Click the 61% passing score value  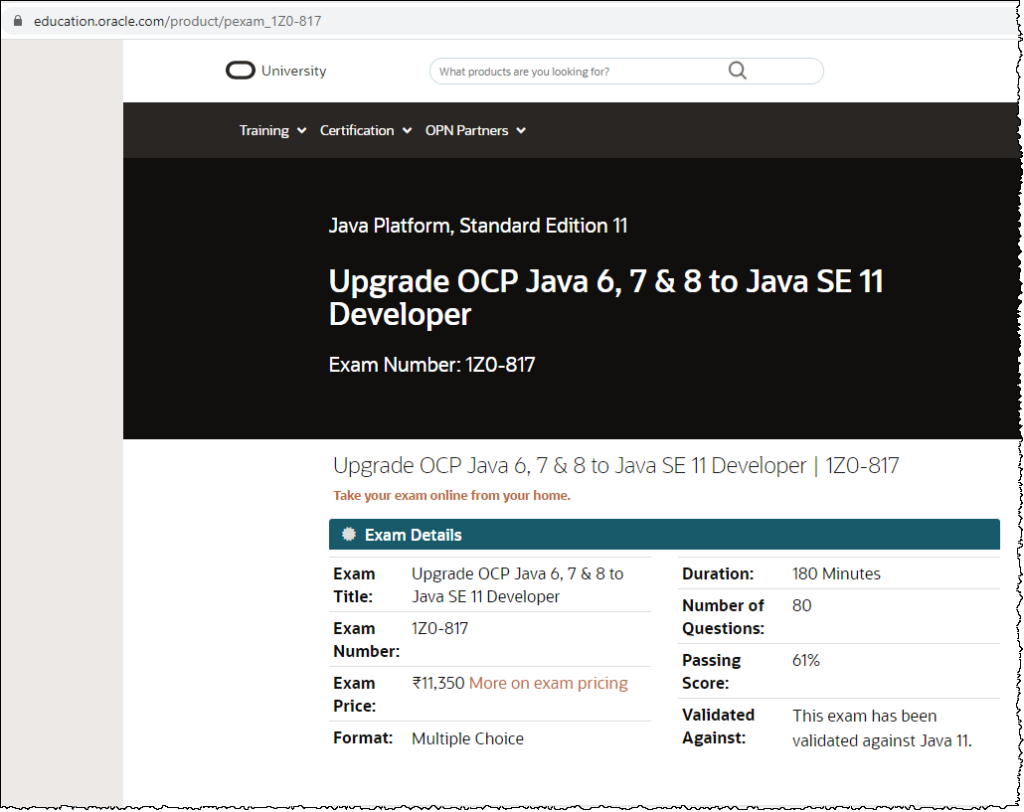pyautogui.click(x=806, y=660)
